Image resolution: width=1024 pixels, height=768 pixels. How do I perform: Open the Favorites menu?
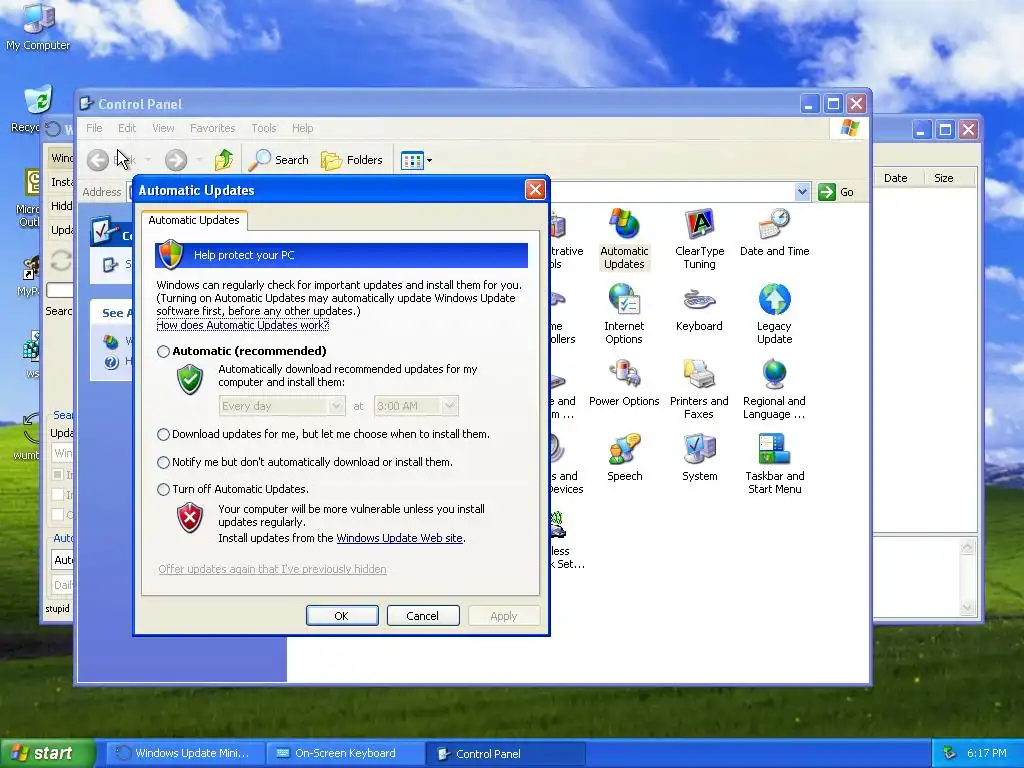coord(212,128)
